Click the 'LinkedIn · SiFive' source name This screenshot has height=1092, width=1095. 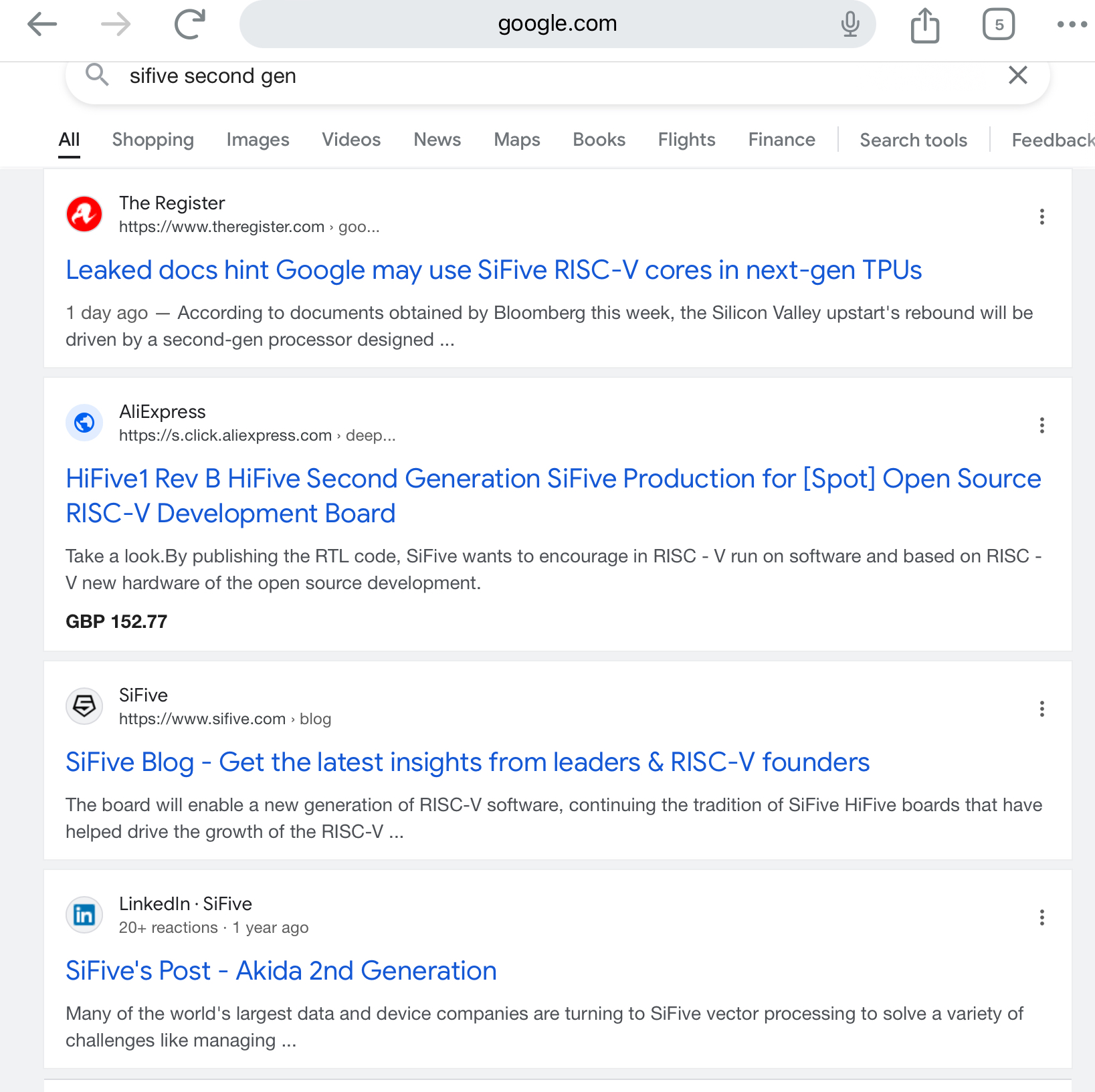tap(185, 903)
